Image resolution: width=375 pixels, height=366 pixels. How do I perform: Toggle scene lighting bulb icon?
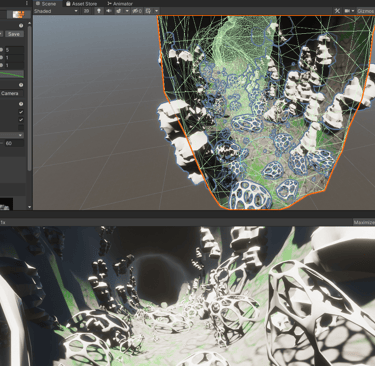click(99, 11)
